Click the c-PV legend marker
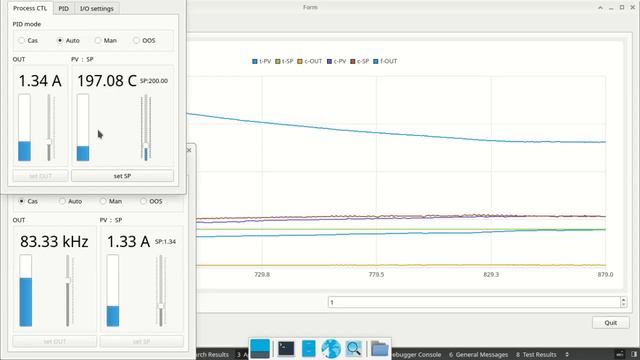The height and width of the screenshot is (360, 640). pos(329,61)
